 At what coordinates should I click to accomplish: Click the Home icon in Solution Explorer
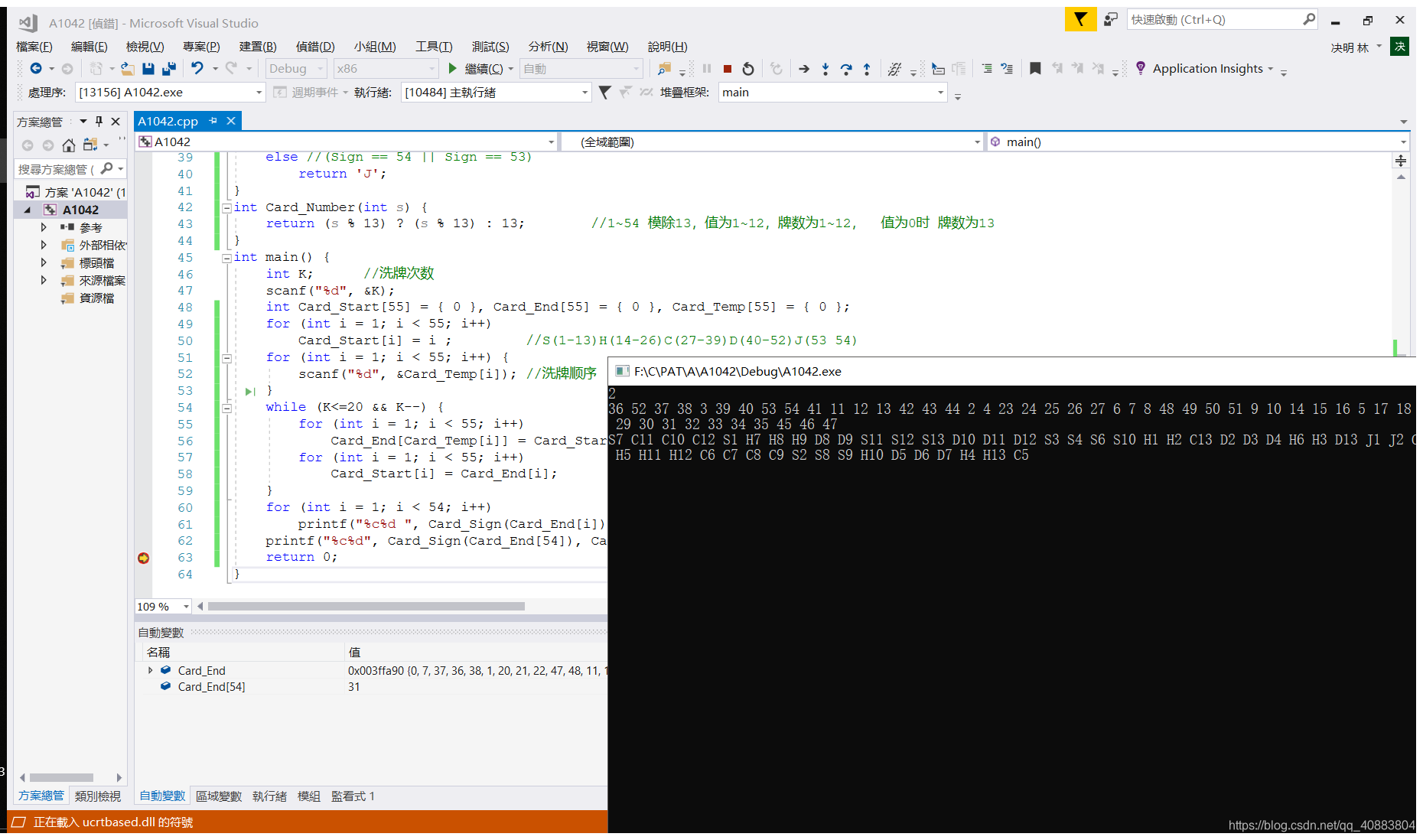(69, 145)
